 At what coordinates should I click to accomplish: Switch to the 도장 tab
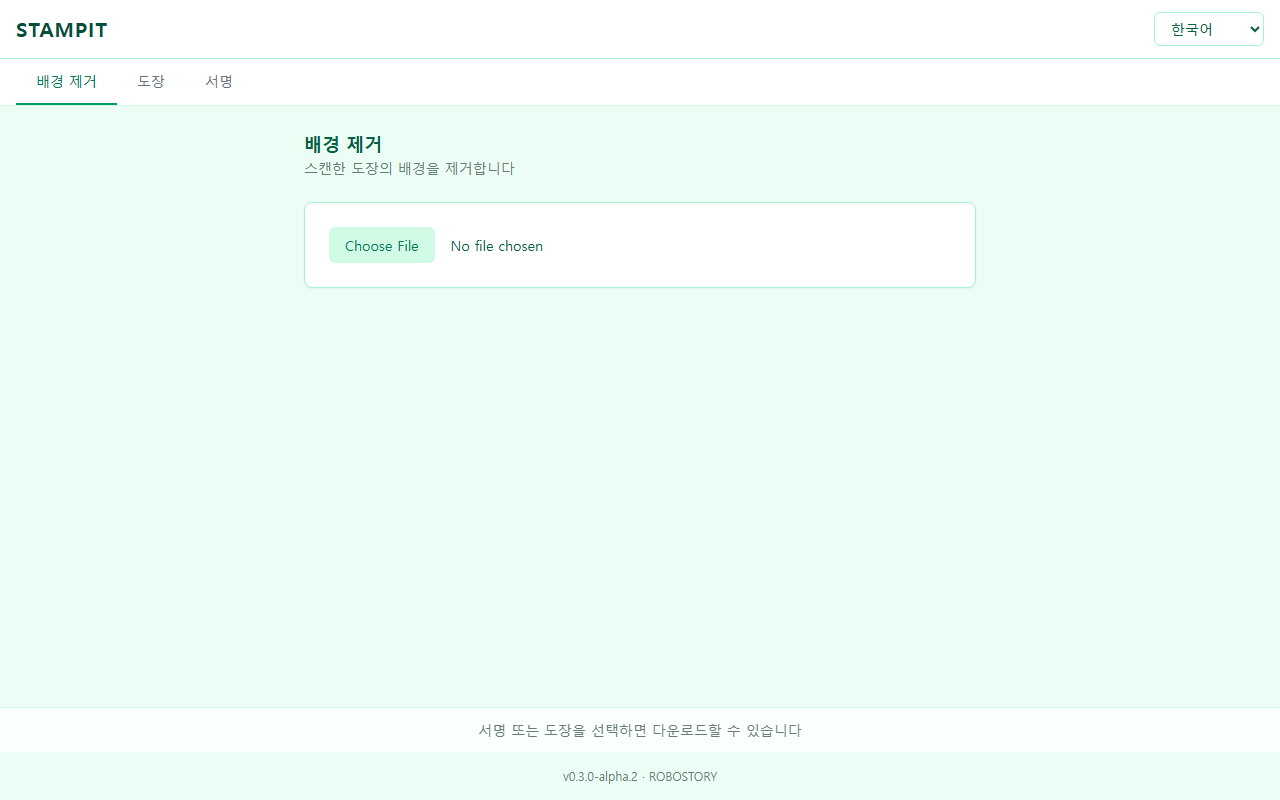(x=151, y=82)
